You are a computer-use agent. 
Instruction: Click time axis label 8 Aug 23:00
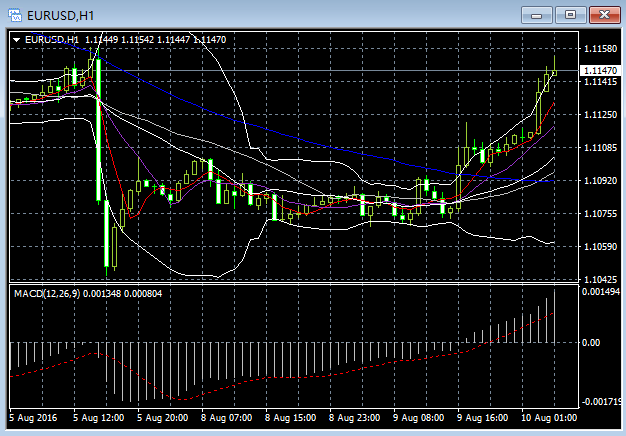[x=354, y=418]
